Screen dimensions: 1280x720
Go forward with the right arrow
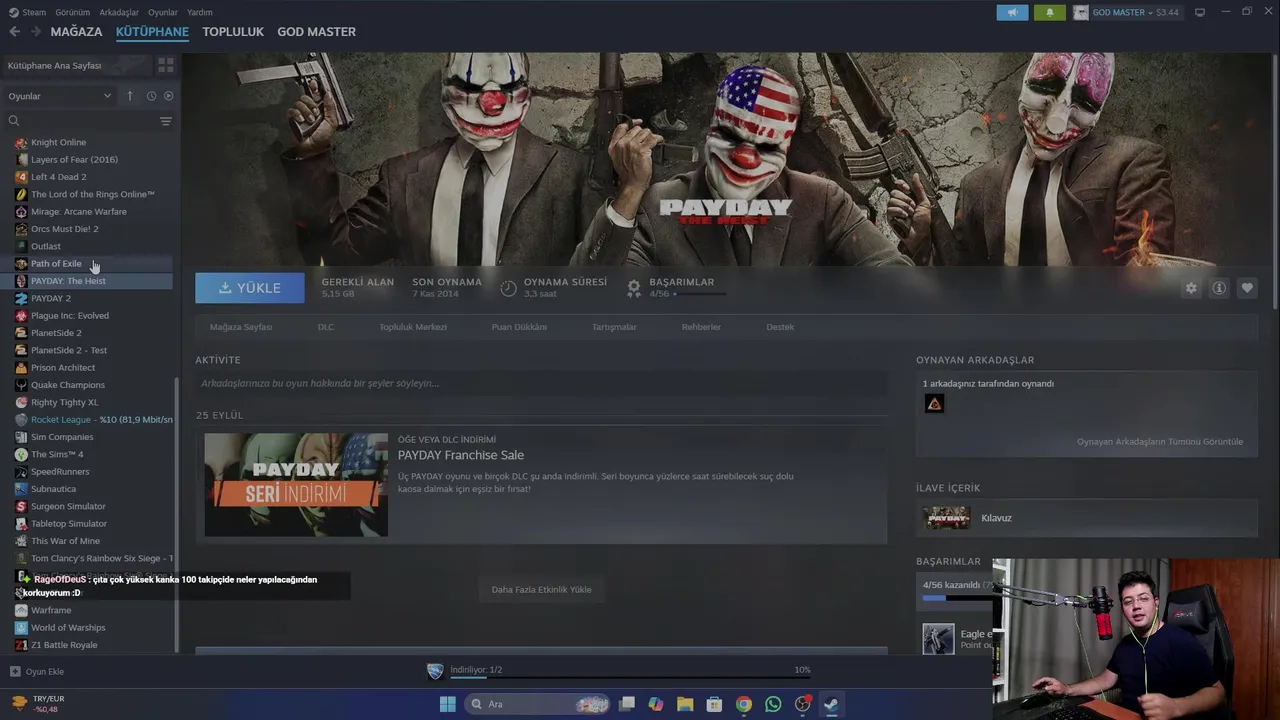36,32
